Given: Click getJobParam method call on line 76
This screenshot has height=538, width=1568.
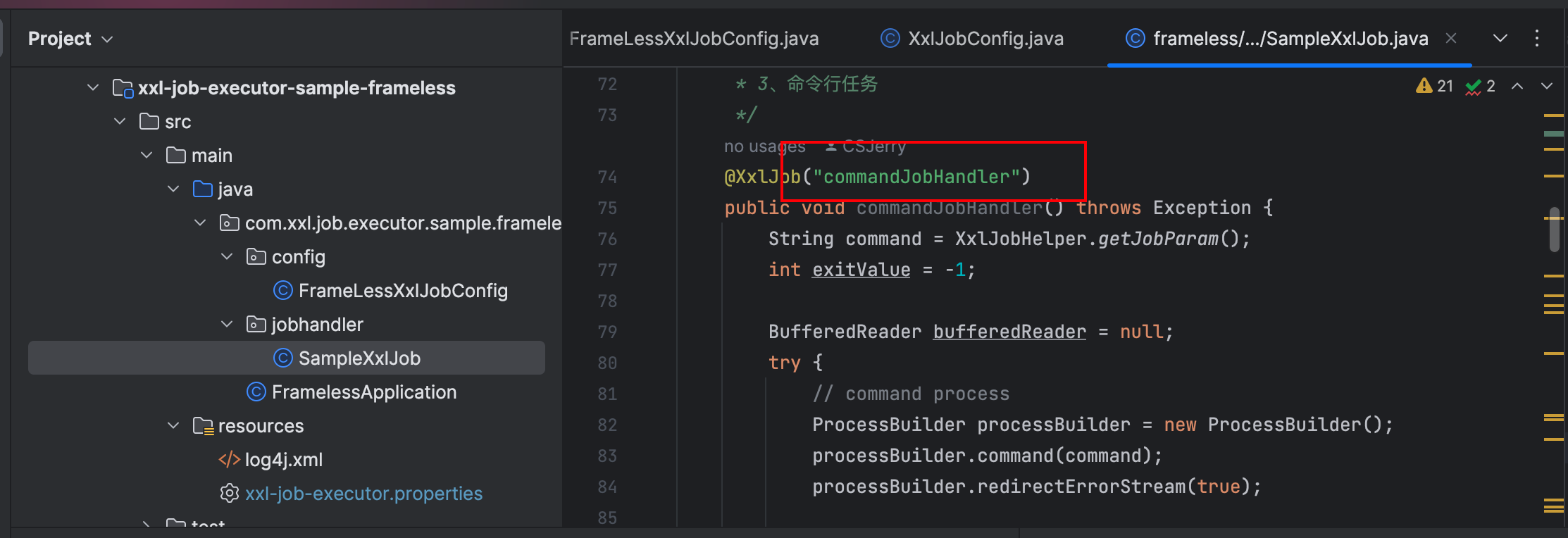Looking at the screenshot, I should 1158,239.
